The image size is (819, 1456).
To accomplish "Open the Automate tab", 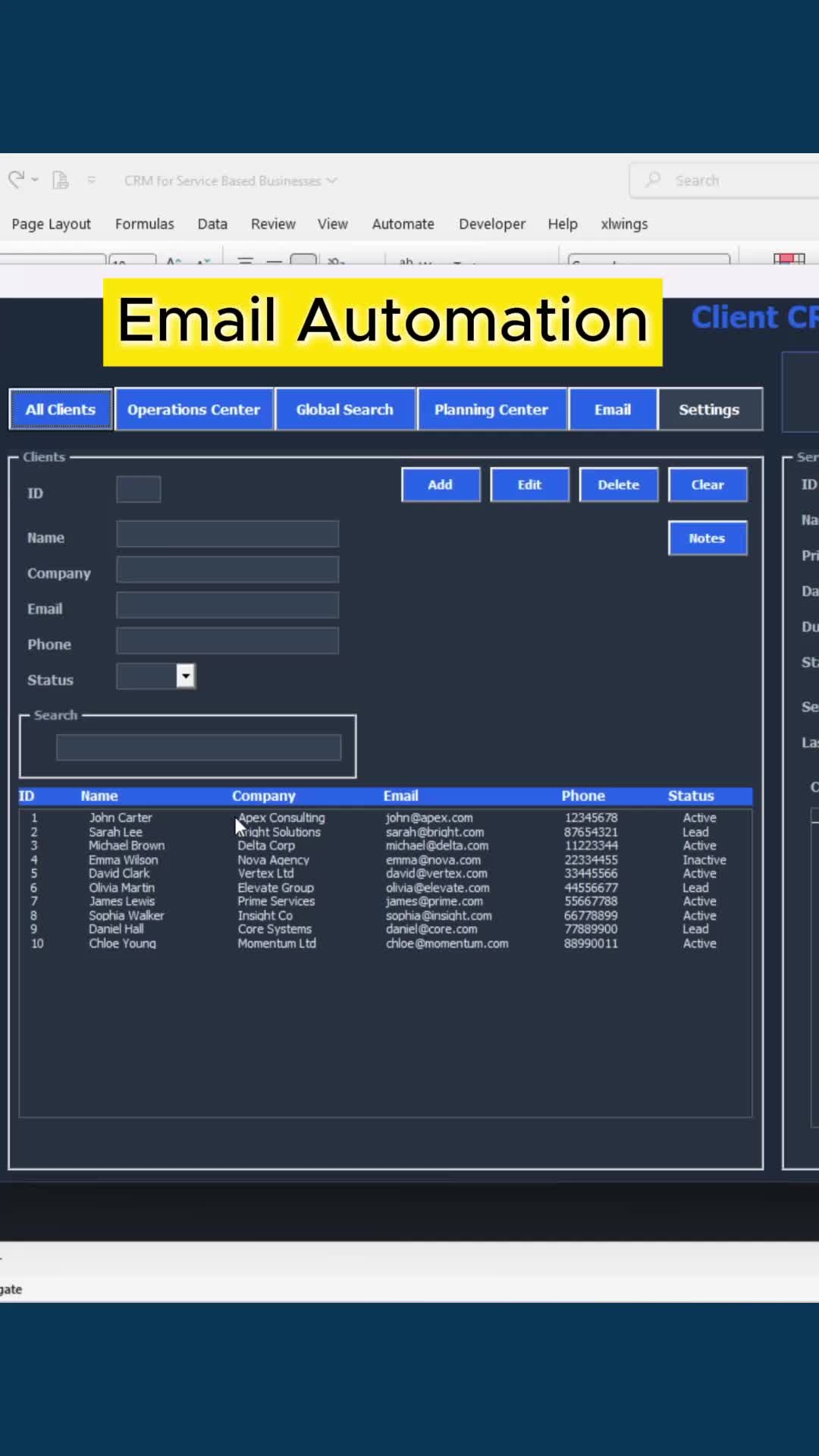I will coord(403,224).
